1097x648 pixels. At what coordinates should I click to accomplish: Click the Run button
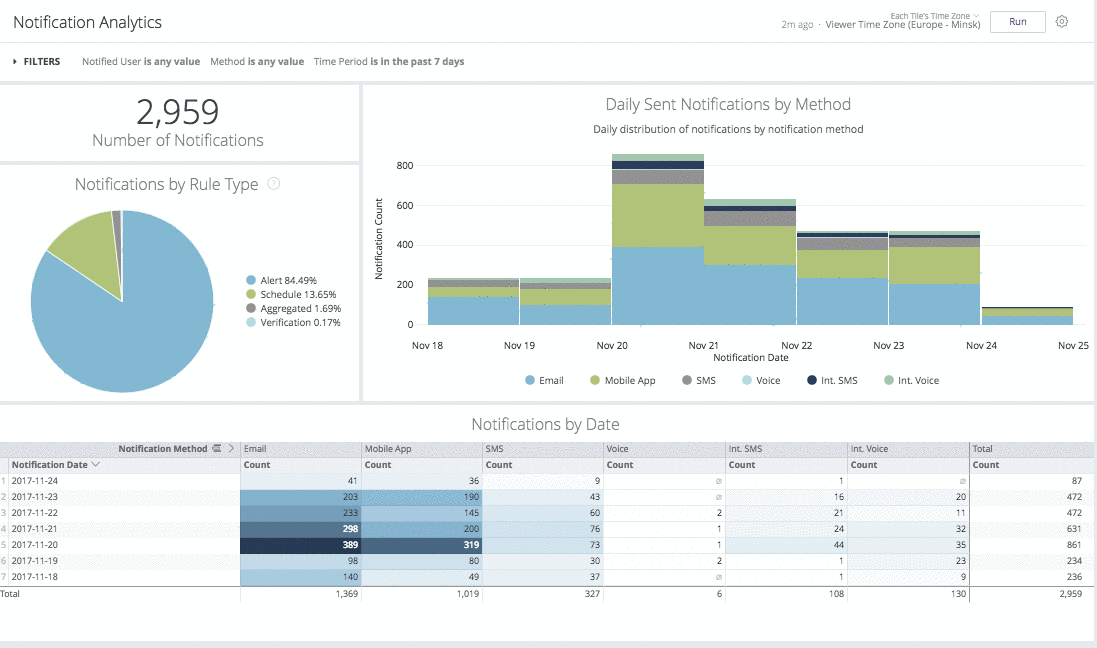[x=1017, y=21]
